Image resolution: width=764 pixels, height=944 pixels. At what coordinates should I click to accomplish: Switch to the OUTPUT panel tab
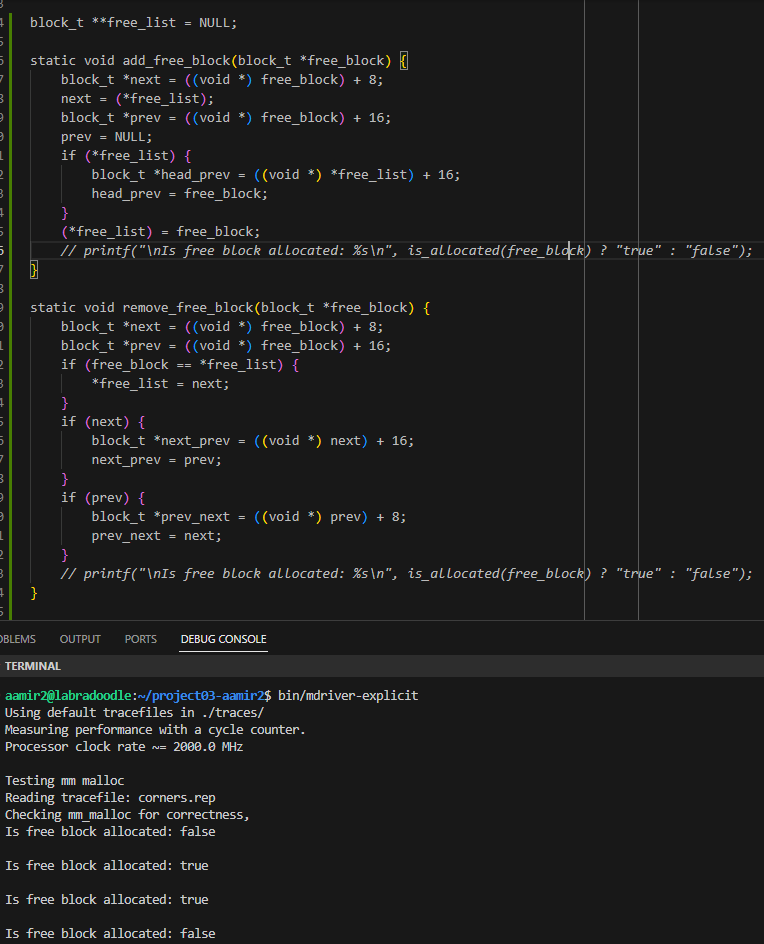[80, 639]
